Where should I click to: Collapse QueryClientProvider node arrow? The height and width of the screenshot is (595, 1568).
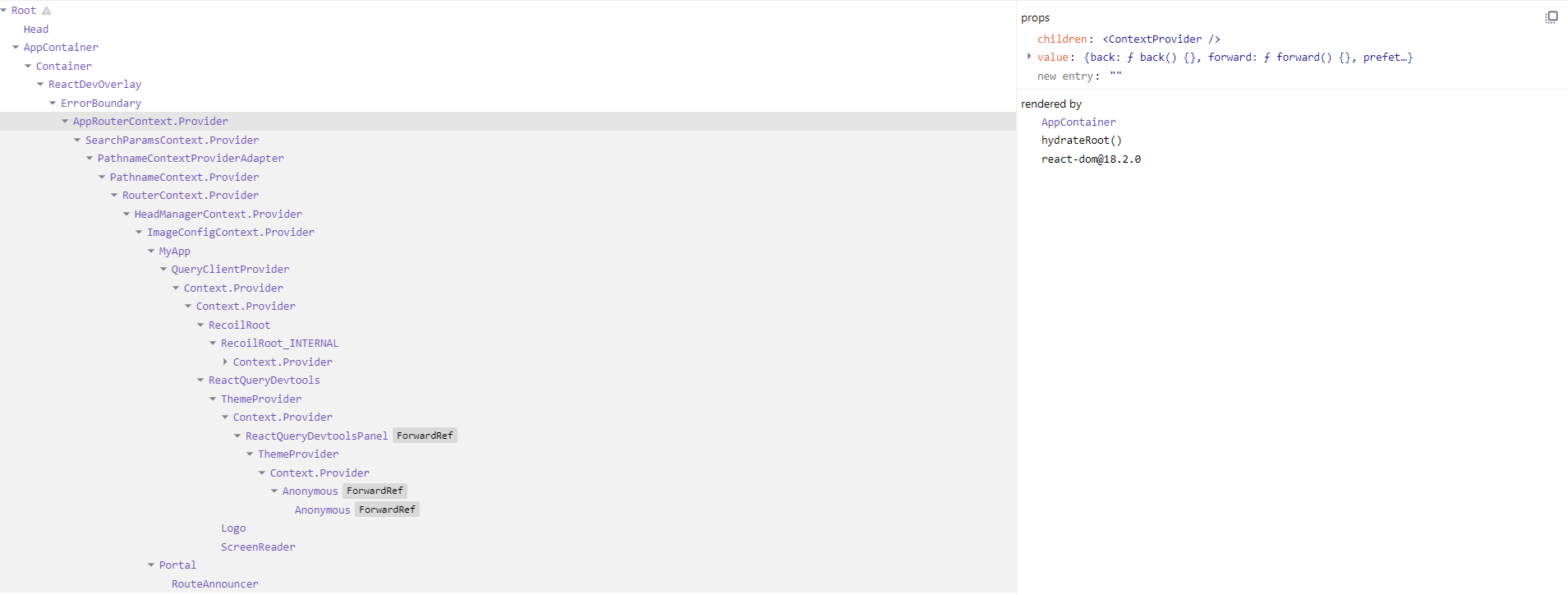tap(163, 269)
